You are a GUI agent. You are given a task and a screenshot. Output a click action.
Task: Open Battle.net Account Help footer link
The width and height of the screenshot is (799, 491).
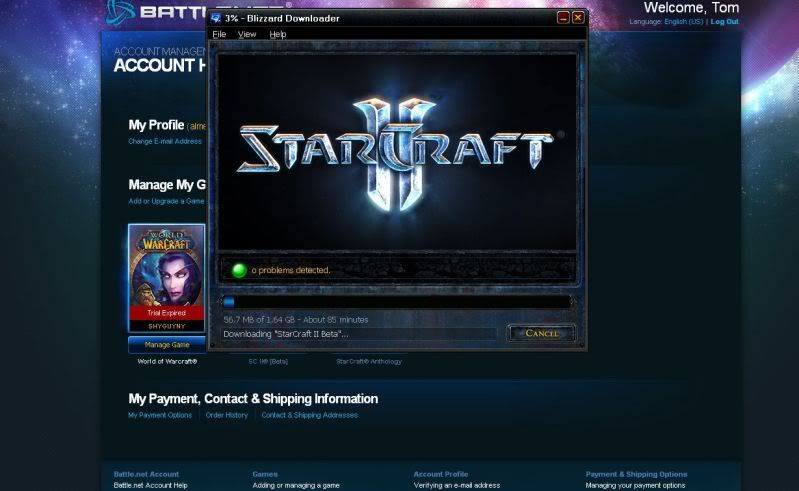coord(150,485)
